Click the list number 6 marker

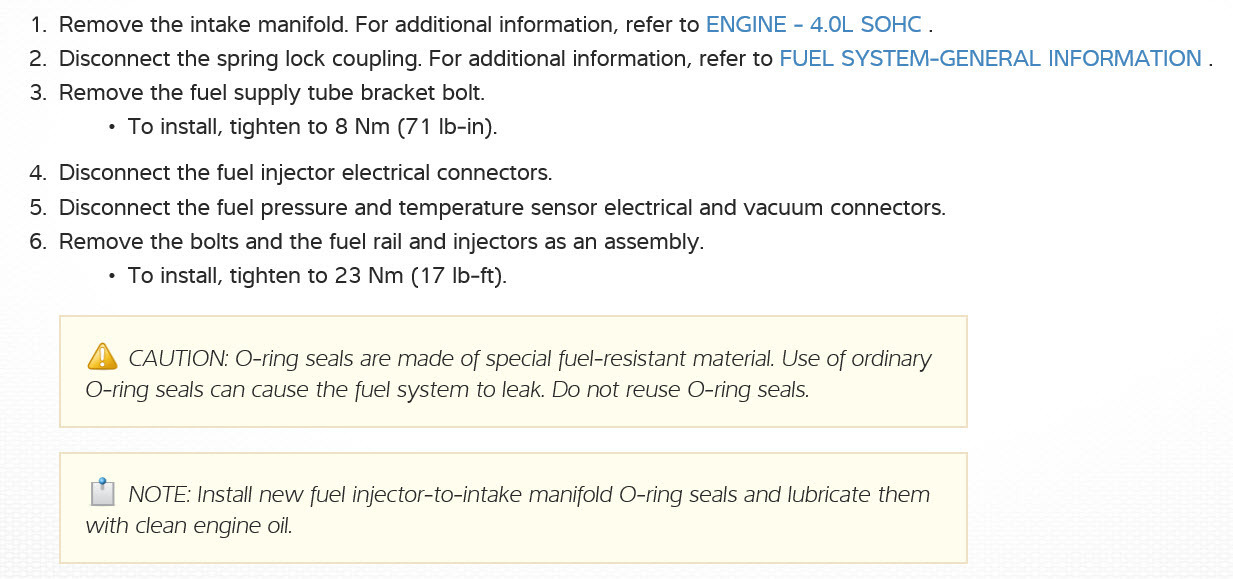[38, 241]
